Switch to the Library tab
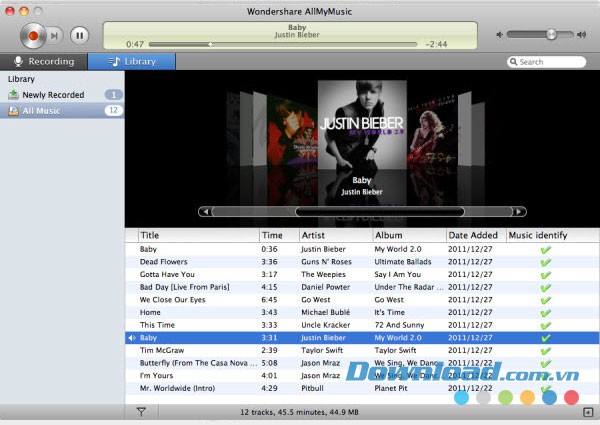The height and width of the screenshot is (425, 600). point(132,62)
